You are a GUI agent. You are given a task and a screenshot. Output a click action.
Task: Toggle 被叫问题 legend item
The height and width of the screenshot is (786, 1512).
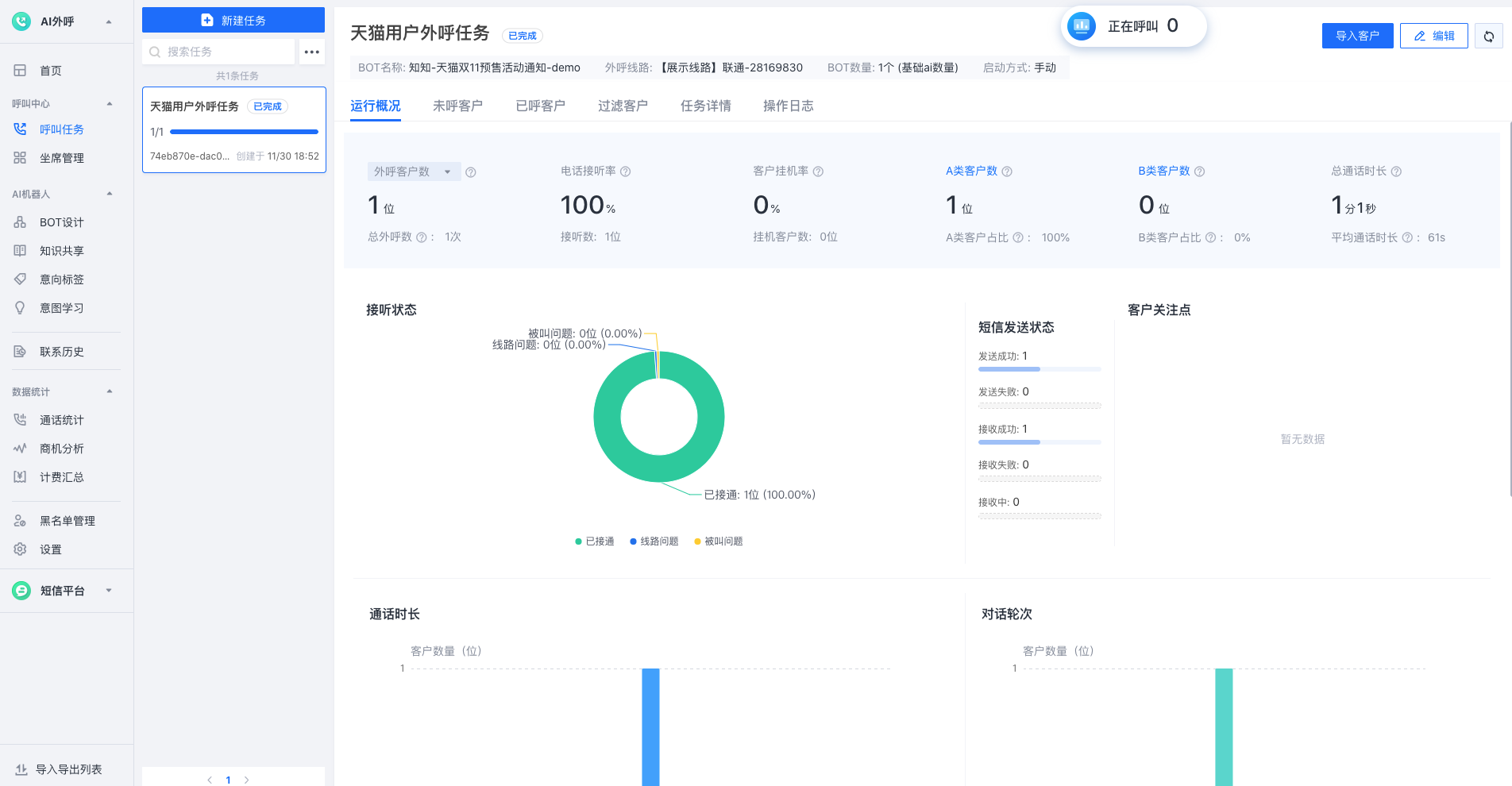click(x=719, y=541)
